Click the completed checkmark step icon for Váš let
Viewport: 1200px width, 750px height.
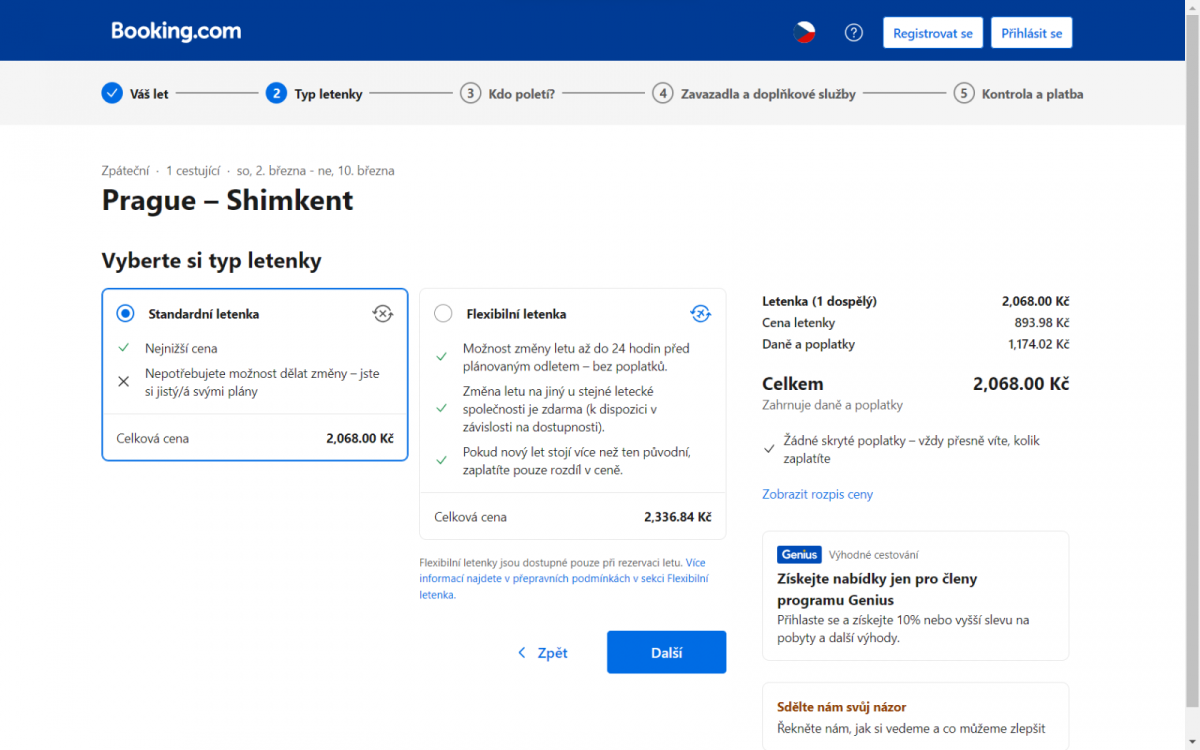pos(112,94)
